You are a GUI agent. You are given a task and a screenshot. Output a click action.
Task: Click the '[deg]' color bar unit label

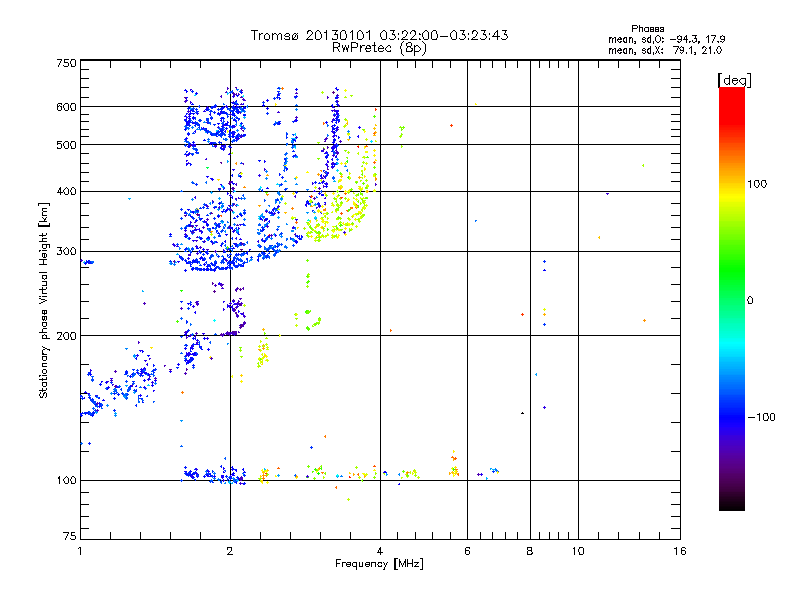pos(734,80)
